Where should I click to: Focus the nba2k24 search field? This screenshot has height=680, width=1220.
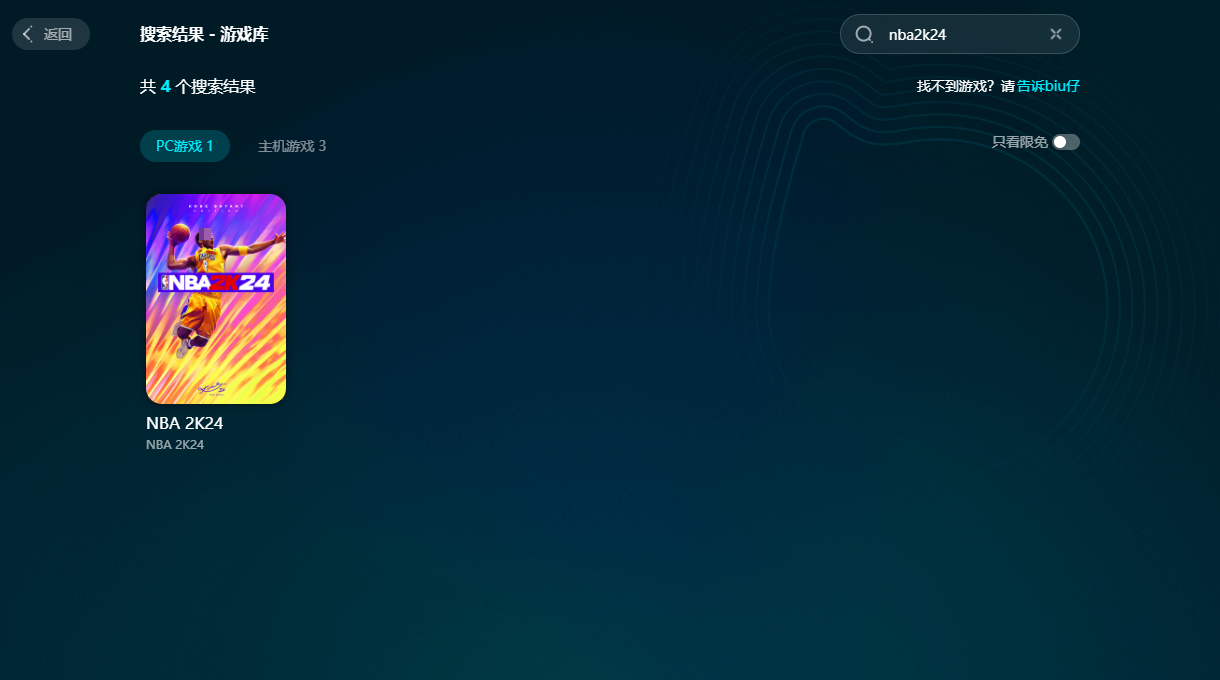pyautogui.click(x=960, y=34)
